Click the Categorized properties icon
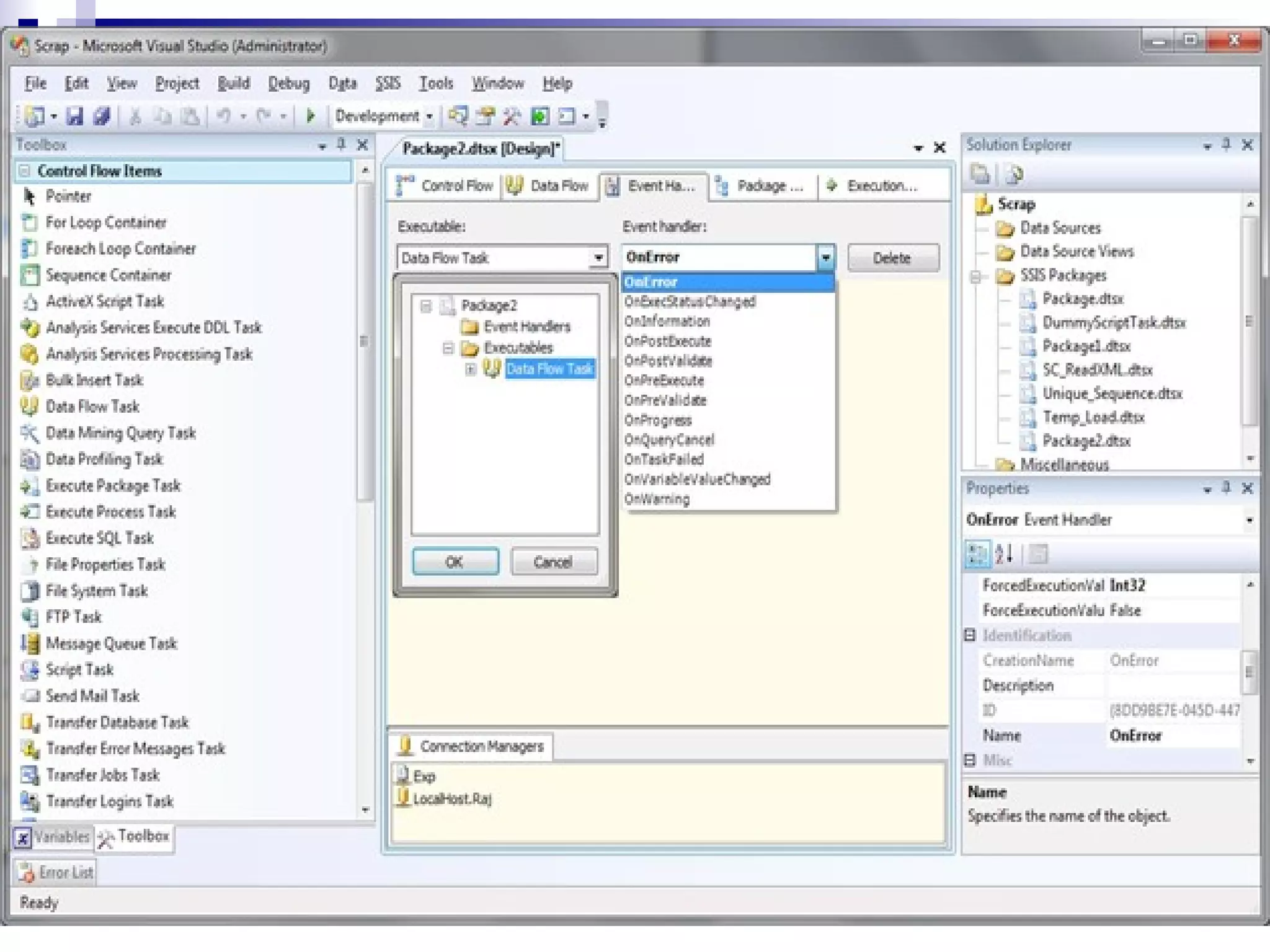This screenshot has height=952, width=1270. (977, 553)
